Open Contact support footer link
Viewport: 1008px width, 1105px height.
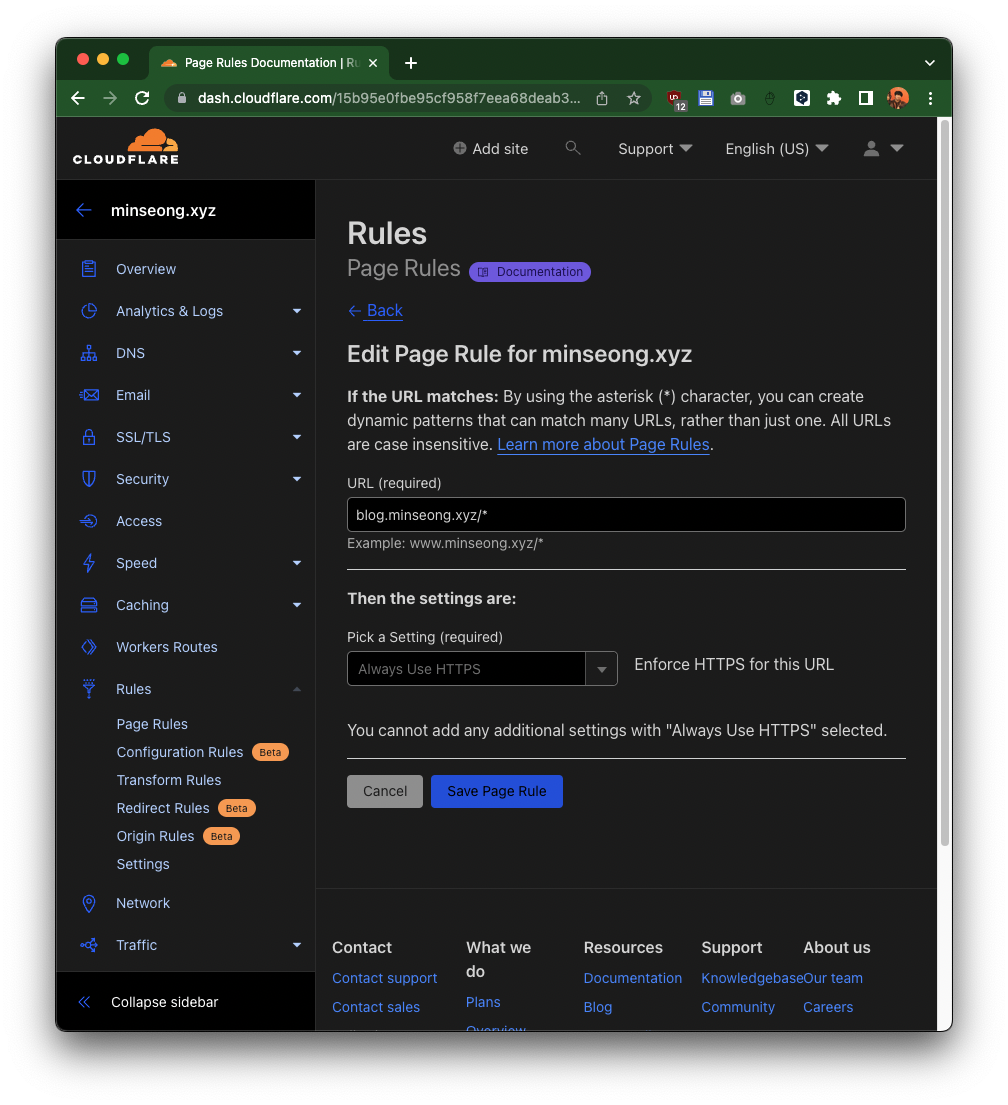(x=384, y=978)
